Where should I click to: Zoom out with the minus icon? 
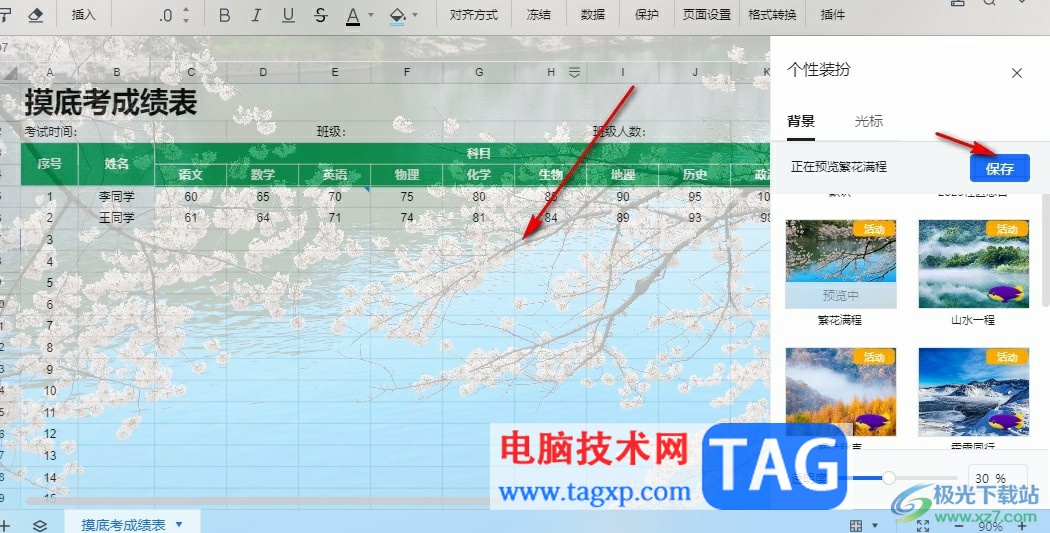point(958,526)
